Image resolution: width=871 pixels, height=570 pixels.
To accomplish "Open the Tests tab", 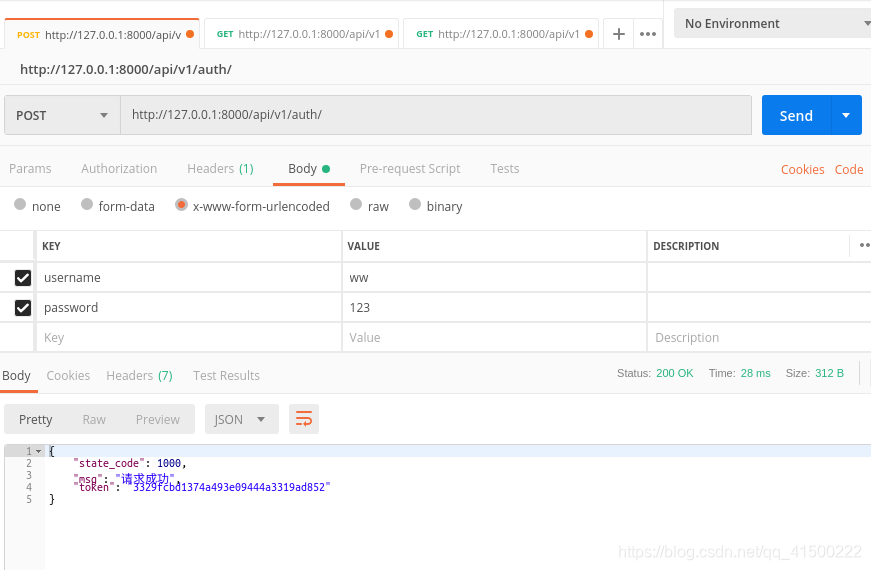I will [504, 169].
